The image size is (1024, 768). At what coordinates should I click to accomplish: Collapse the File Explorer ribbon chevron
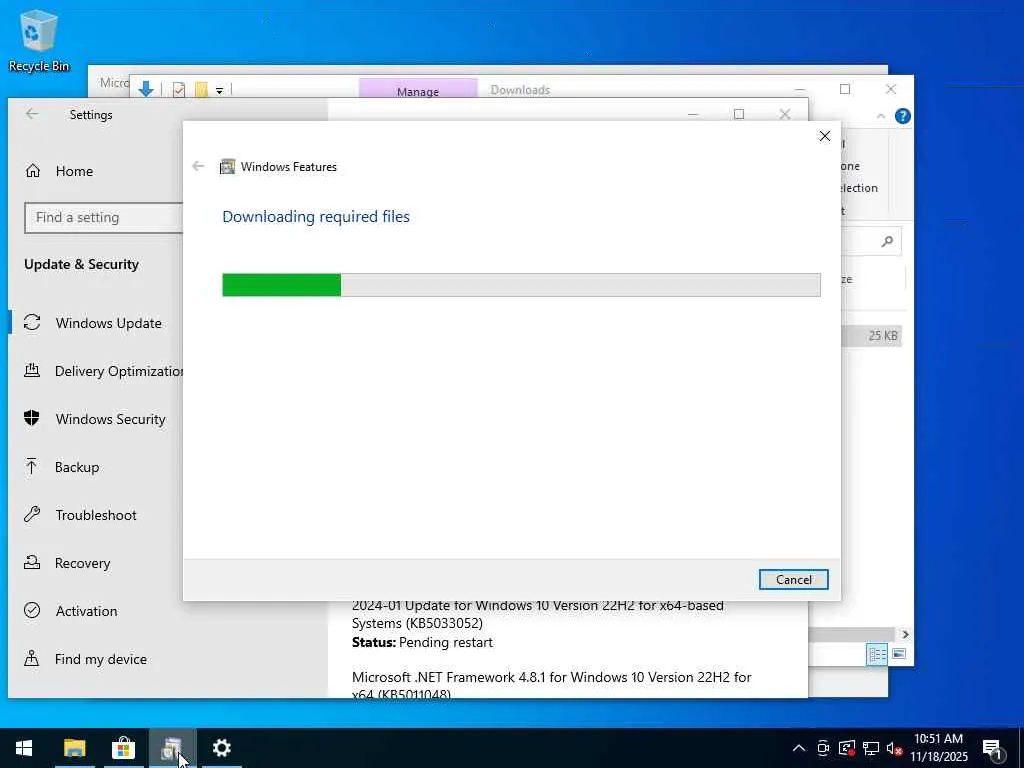coord(880,116)
